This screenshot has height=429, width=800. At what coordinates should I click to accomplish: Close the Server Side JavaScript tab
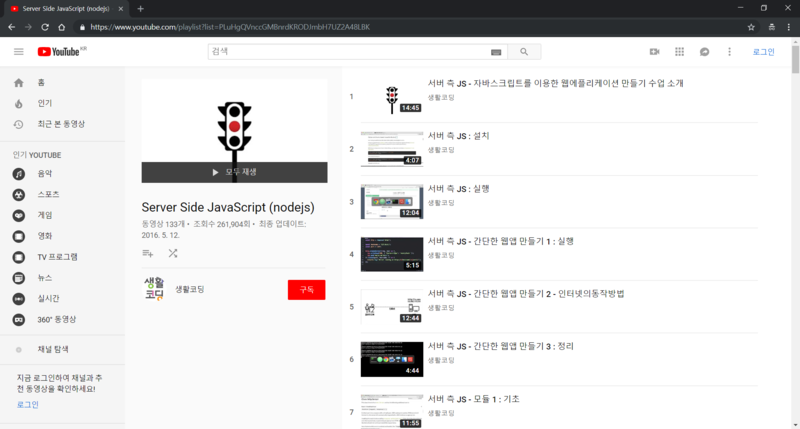(120, 9)
